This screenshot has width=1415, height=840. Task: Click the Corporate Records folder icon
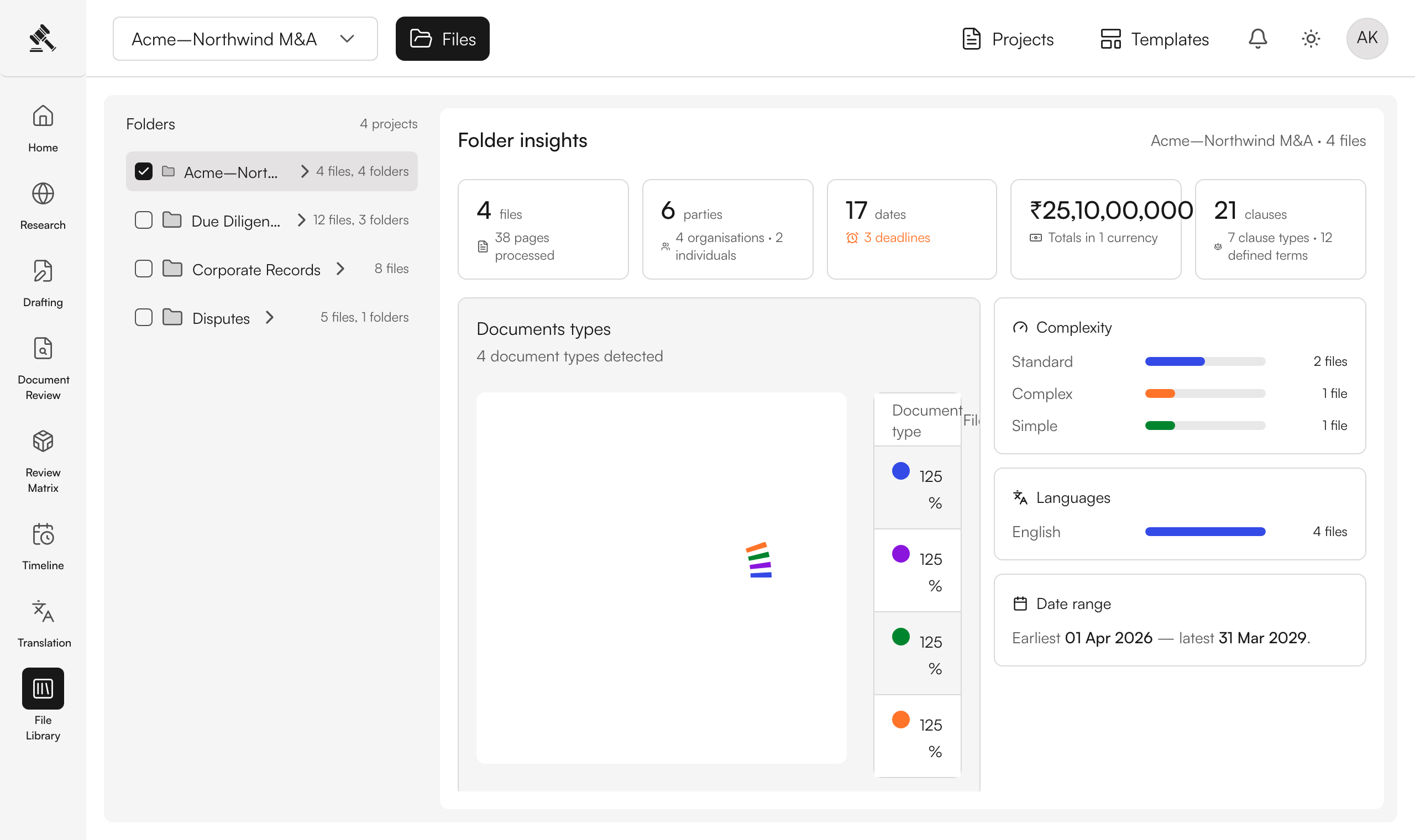tap(172, 268)
